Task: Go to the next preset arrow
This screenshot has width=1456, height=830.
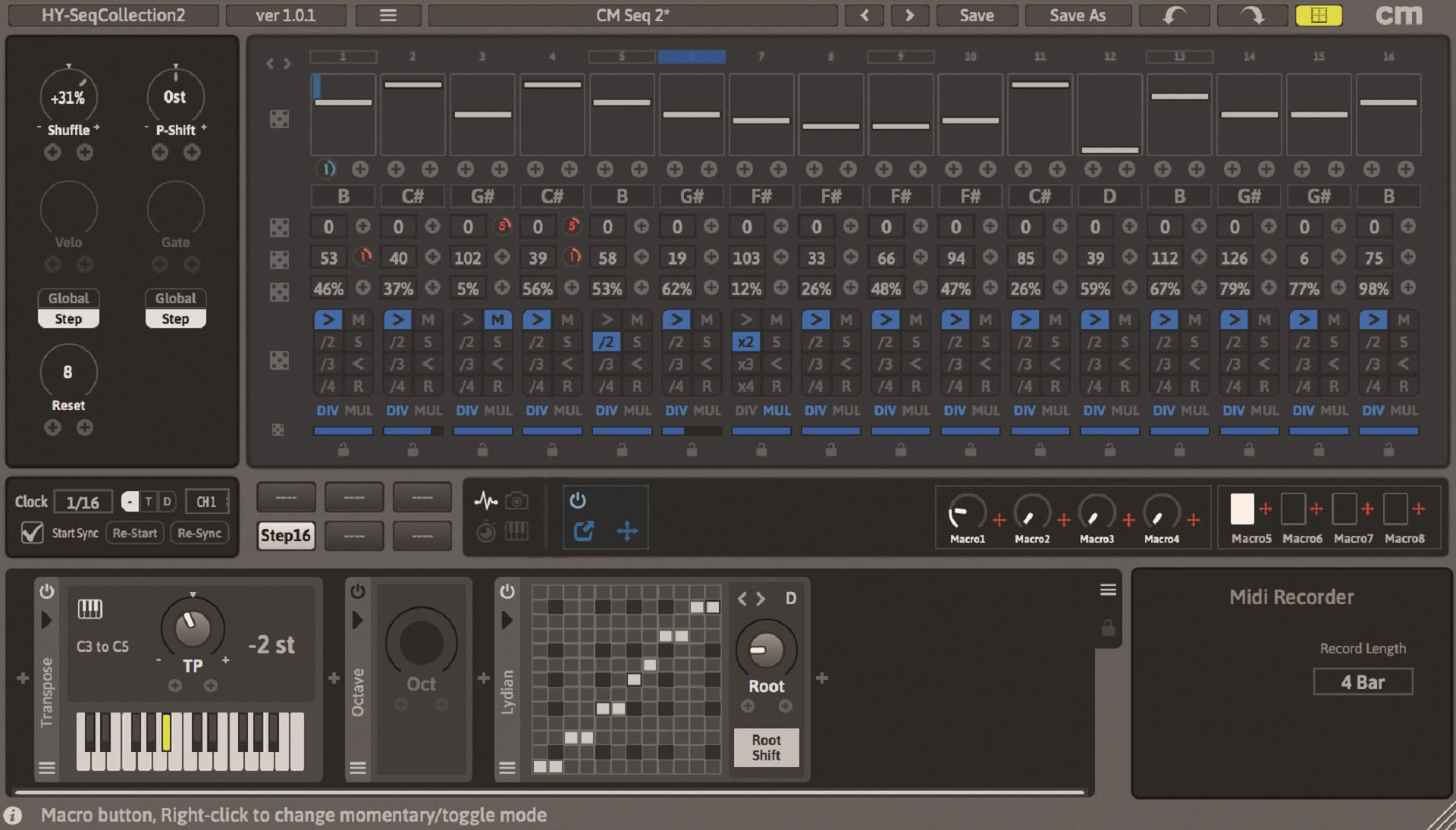Action: (909, 15)
